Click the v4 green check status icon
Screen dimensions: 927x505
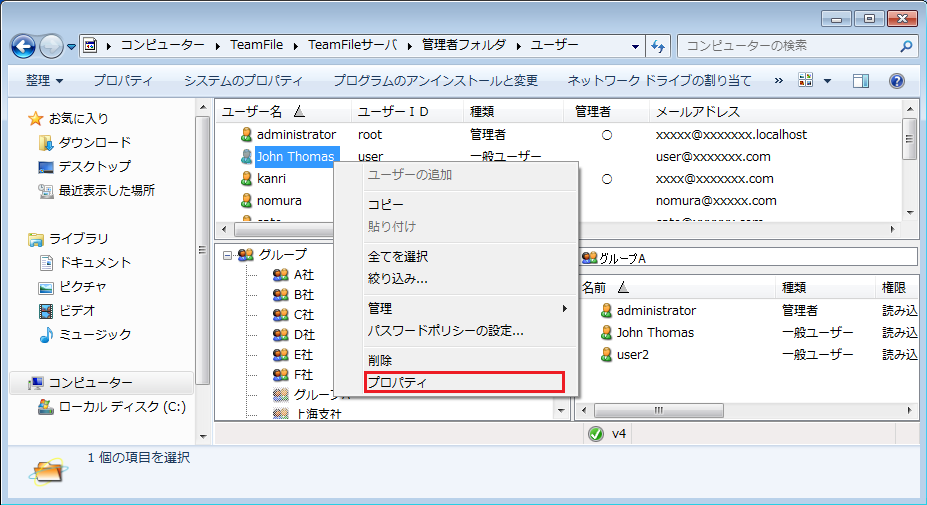click(596, 434)
